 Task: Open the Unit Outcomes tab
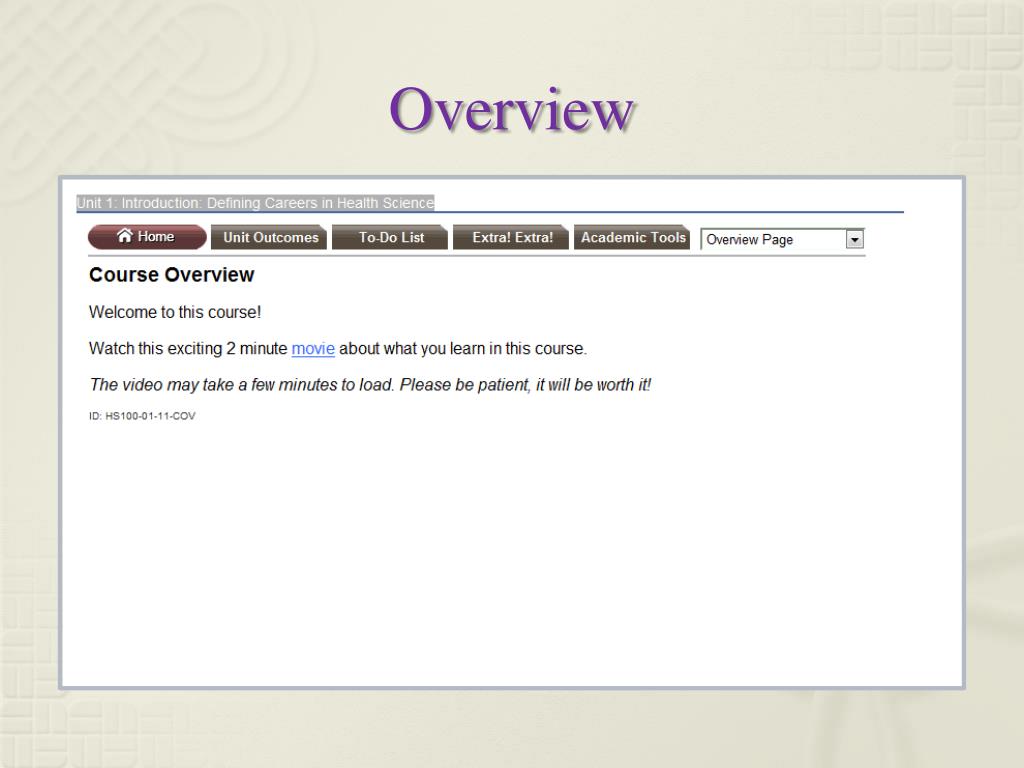coord(269,238)
